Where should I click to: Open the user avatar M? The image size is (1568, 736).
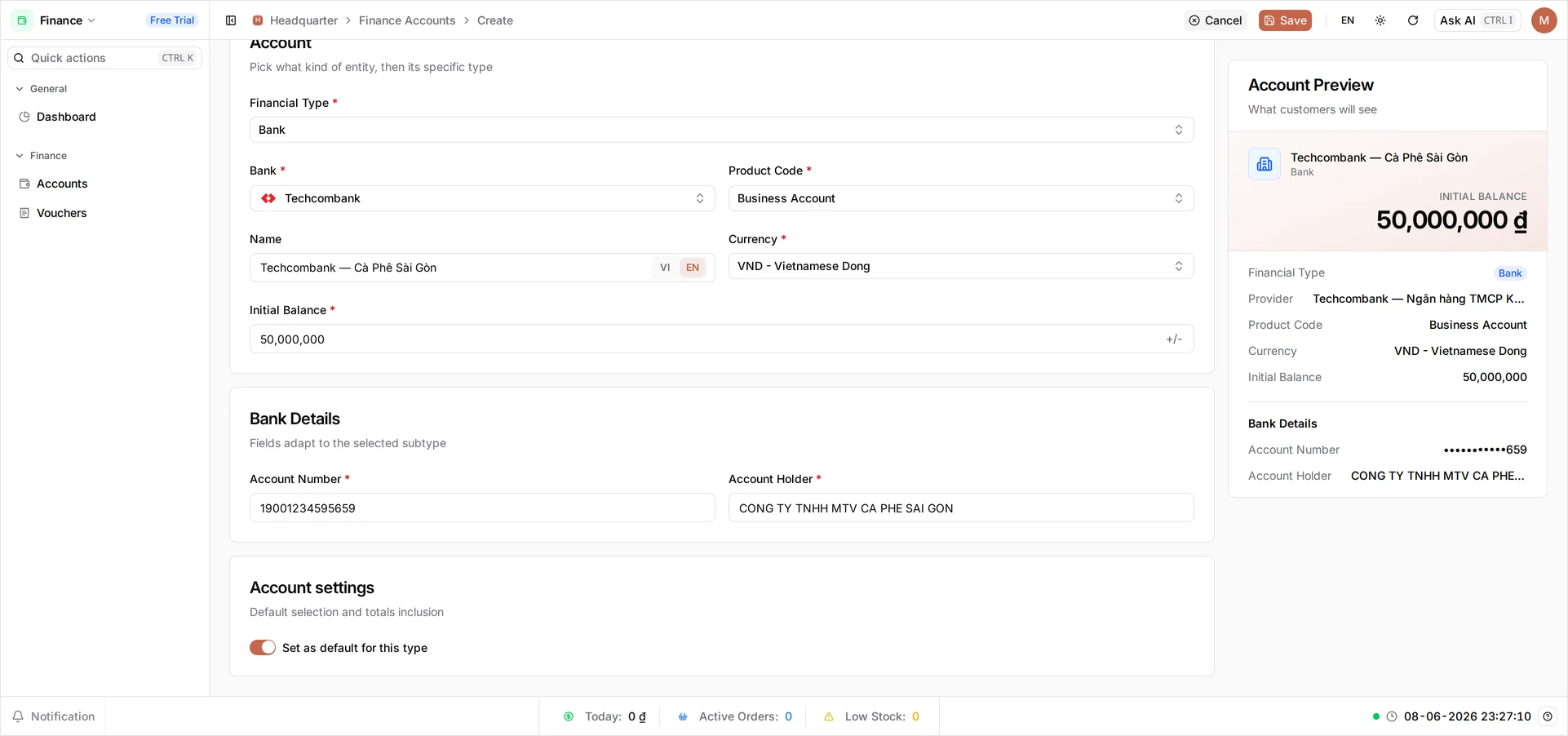(x=1544, y=20)
